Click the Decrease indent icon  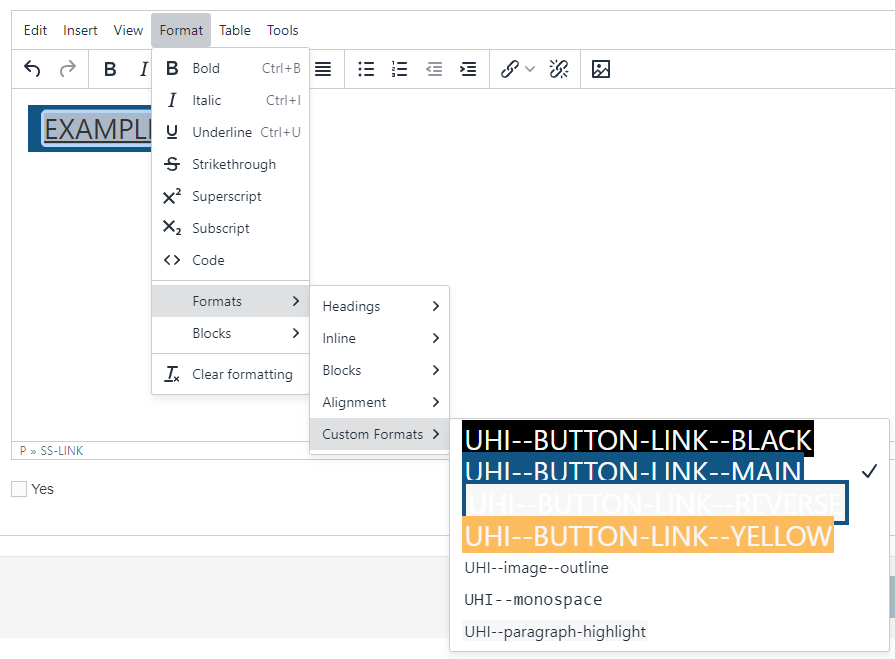click(434, 69)
